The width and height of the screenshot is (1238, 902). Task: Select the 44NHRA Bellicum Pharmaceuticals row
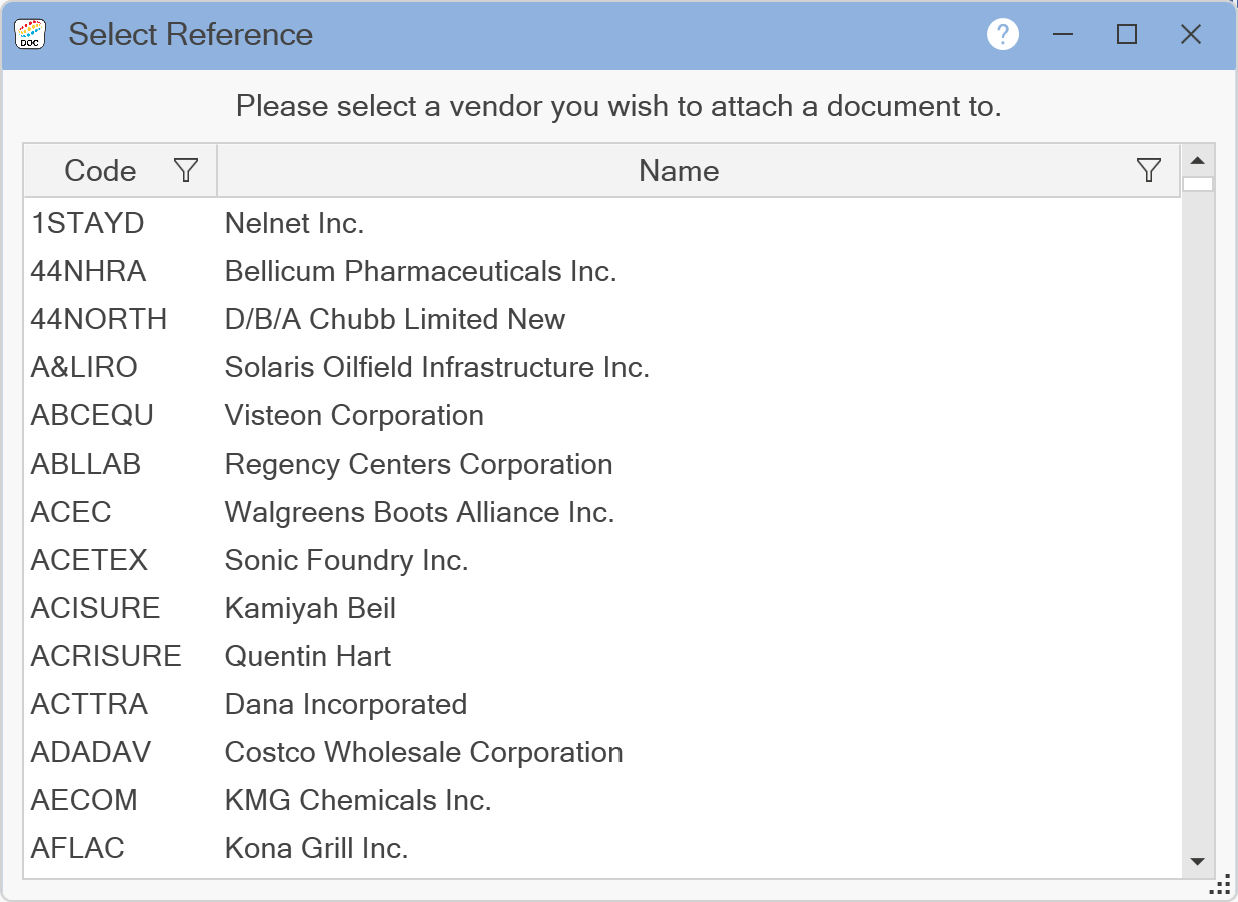point(420,271)
